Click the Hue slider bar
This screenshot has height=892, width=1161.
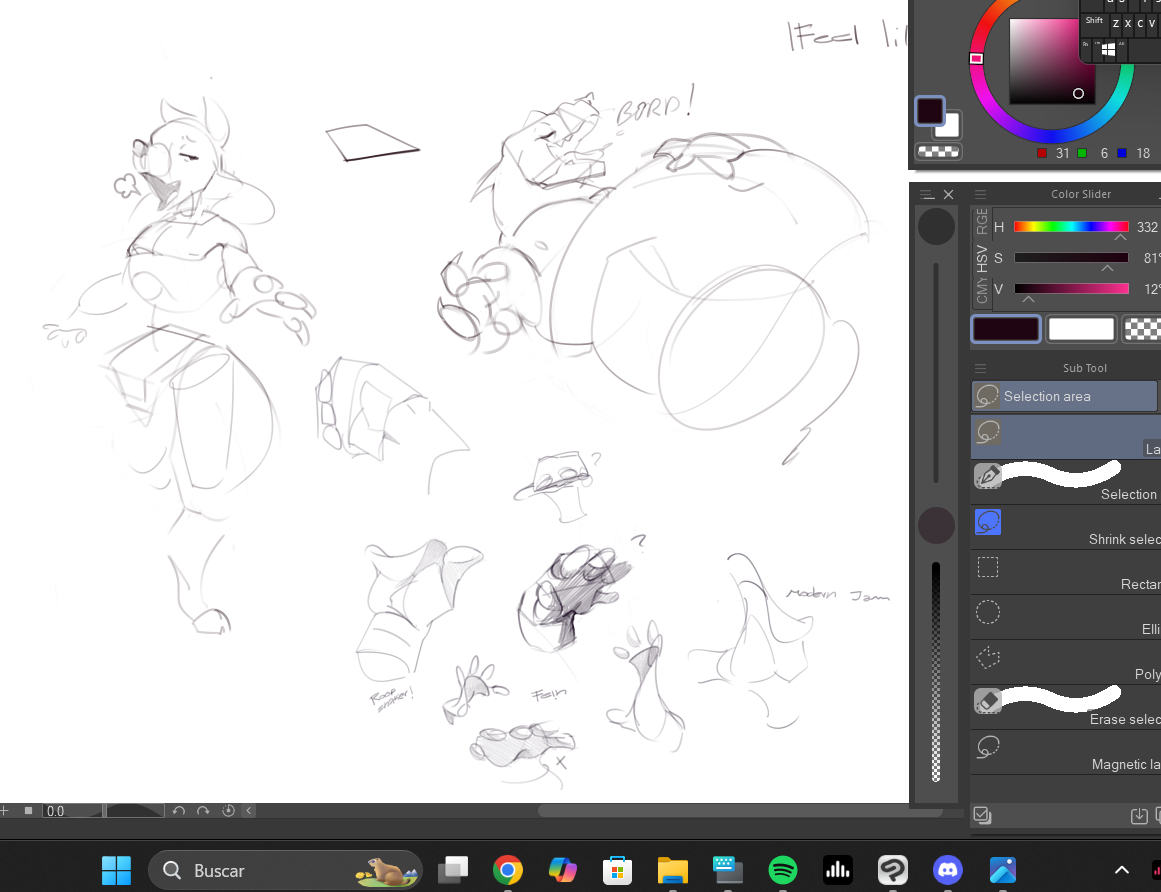[x=1071, y=227]
